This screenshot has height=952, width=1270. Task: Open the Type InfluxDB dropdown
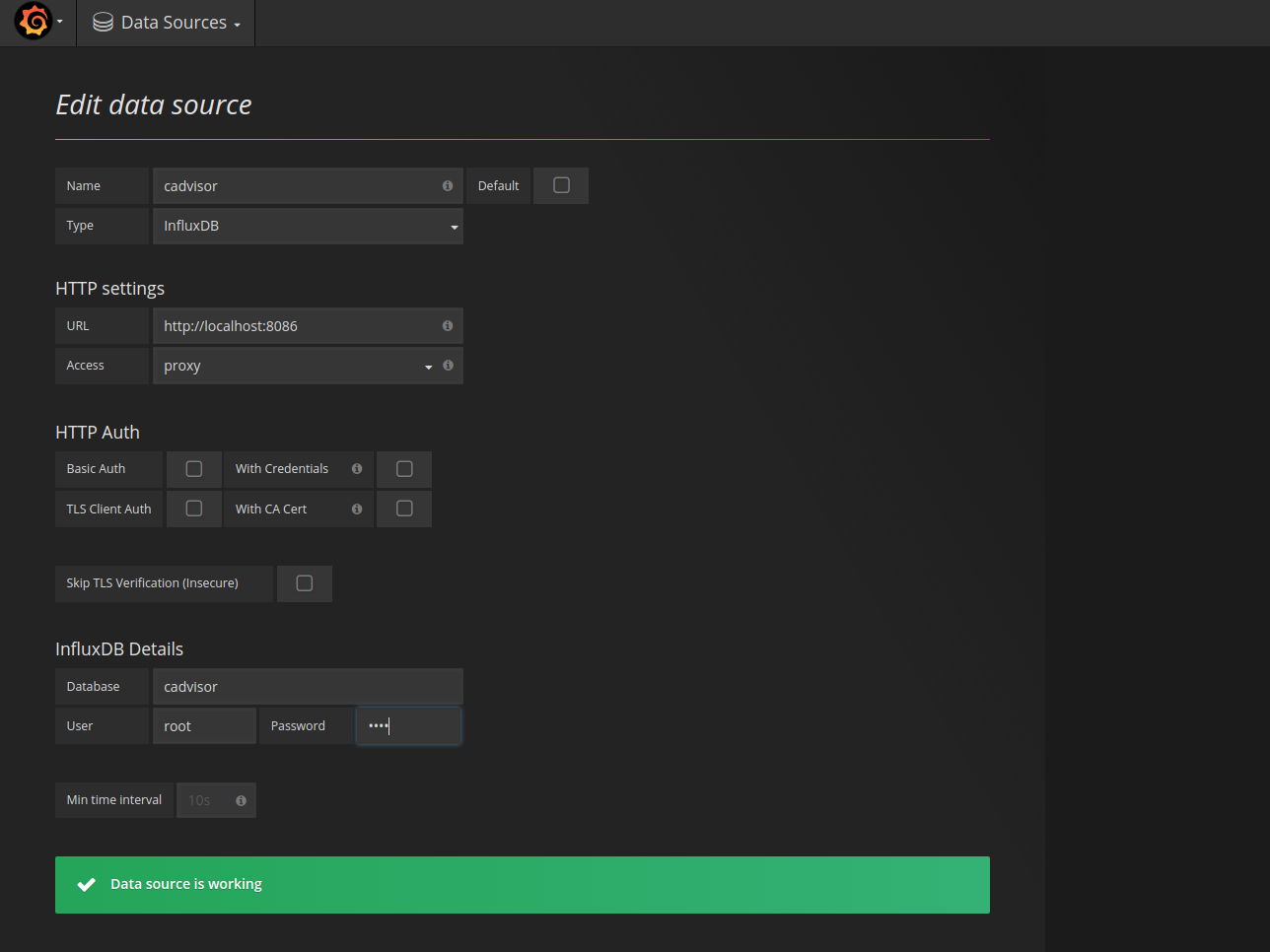tap(308, 226)
